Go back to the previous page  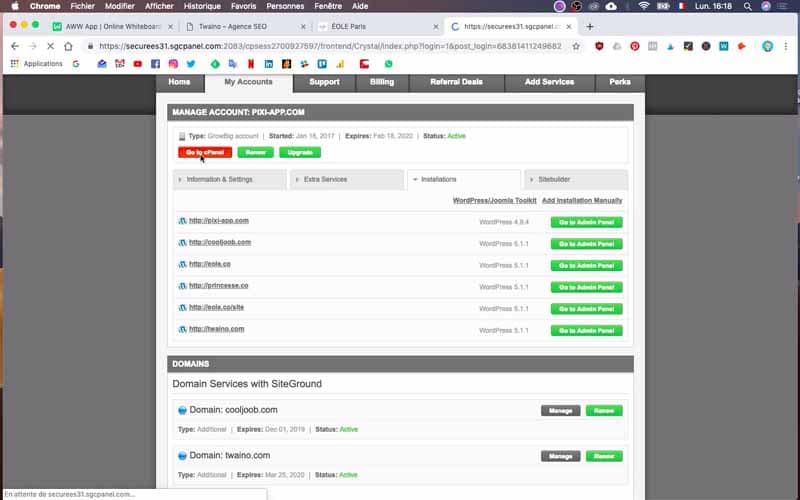[x=15, y=46]
